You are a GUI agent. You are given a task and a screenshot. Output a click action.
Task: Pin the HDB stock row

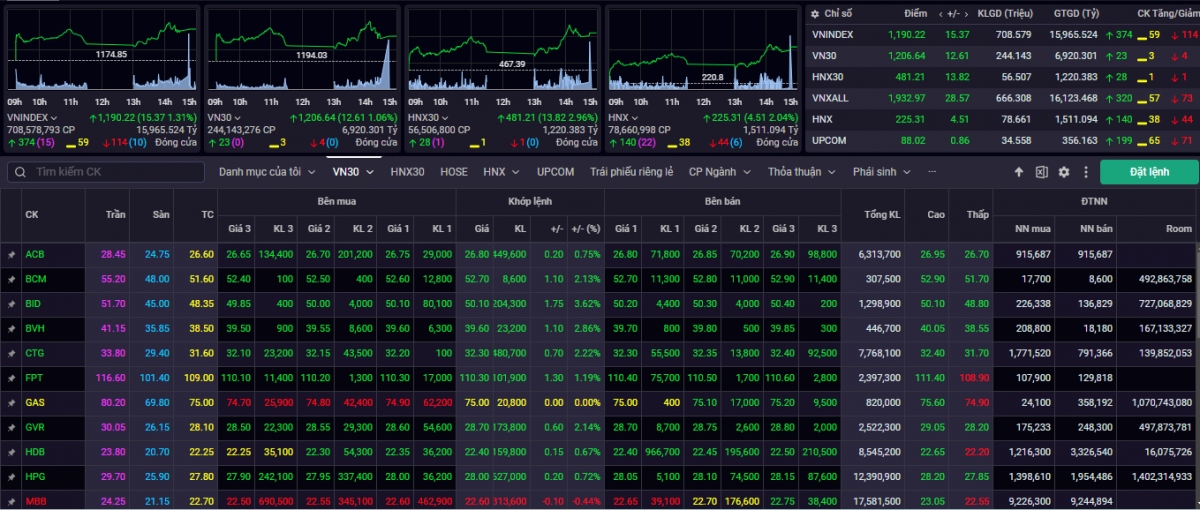click(12, 452)
